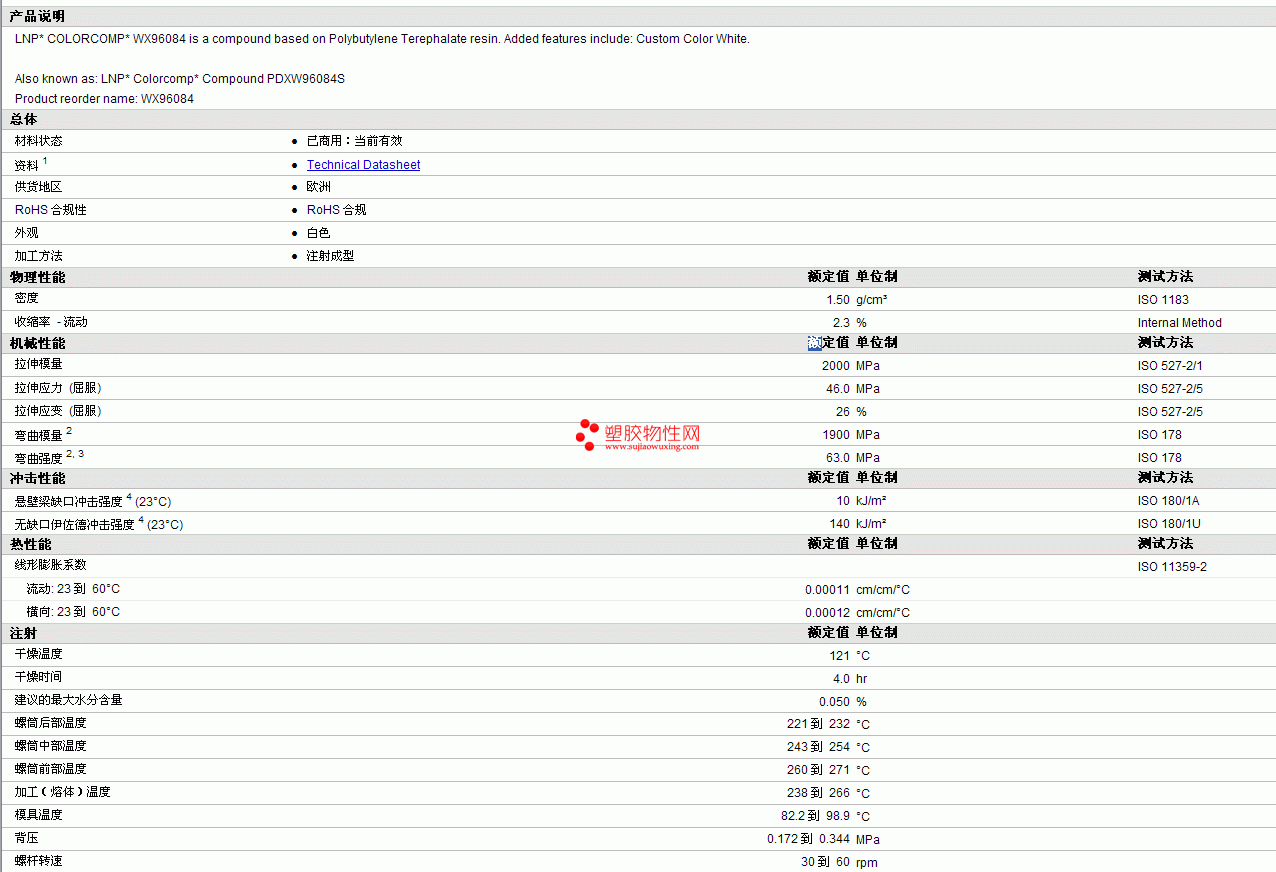Click the ISO 11359-2 test method
This screenshot has height=872, width=1276.
(1172, 567)
